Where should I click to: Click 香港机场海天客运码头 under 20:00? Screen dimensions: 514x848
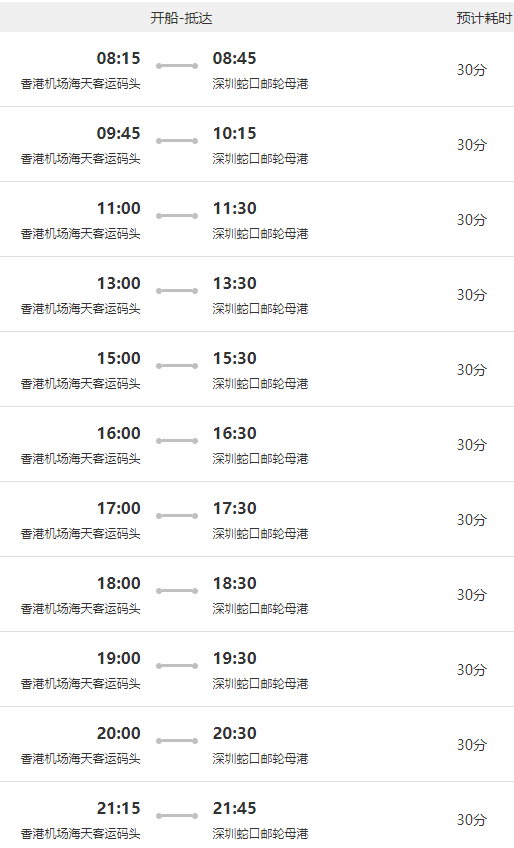81,759
